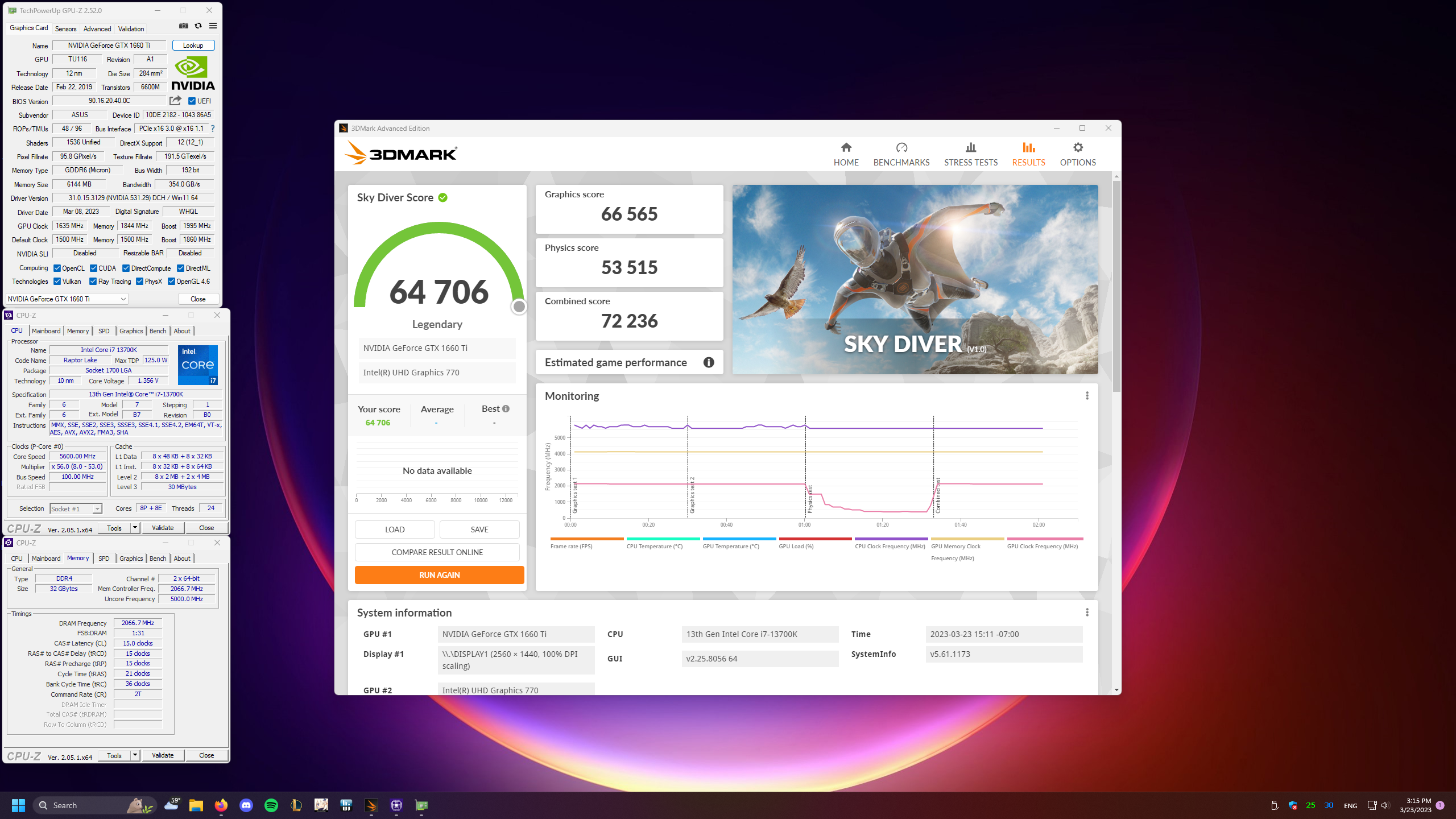
Task: Click the GPU Clock Frequency legend color bar
Action: click(x=1045, y=539)
